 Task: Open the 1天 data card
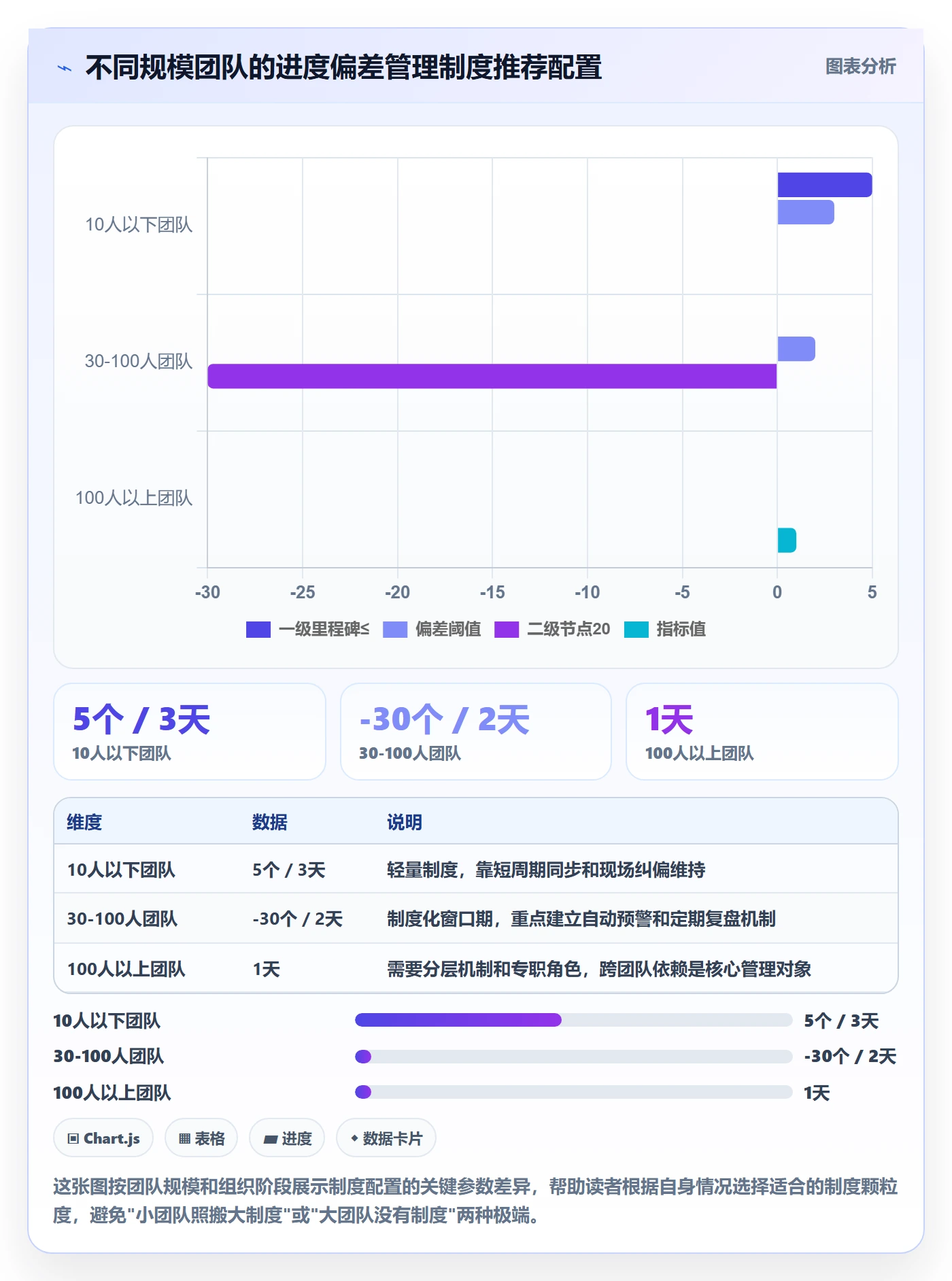pyautogui.click(x=762, y=732)
